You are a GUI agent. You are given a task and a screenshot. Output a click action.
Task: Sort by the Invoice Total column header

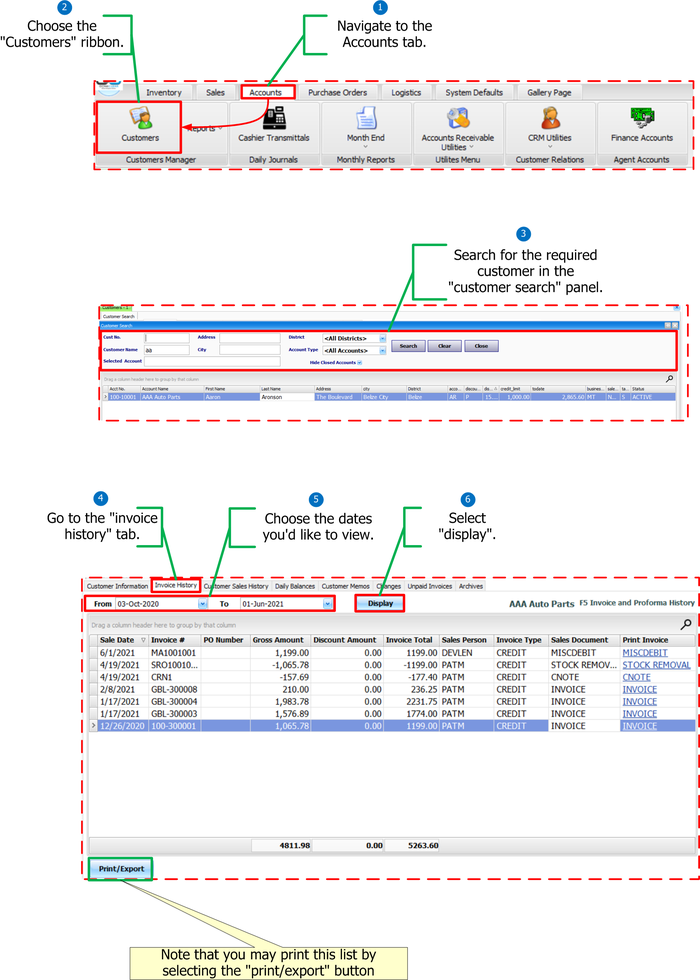(x=411, y=640)
